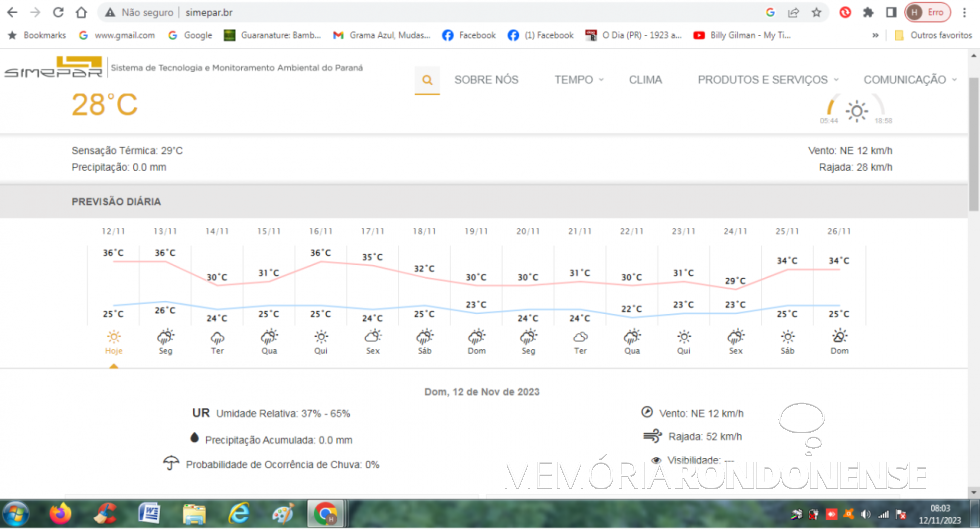Bookmark this page with star icon
This screenshot has height=530, width=980.
[x=817, y=13]
